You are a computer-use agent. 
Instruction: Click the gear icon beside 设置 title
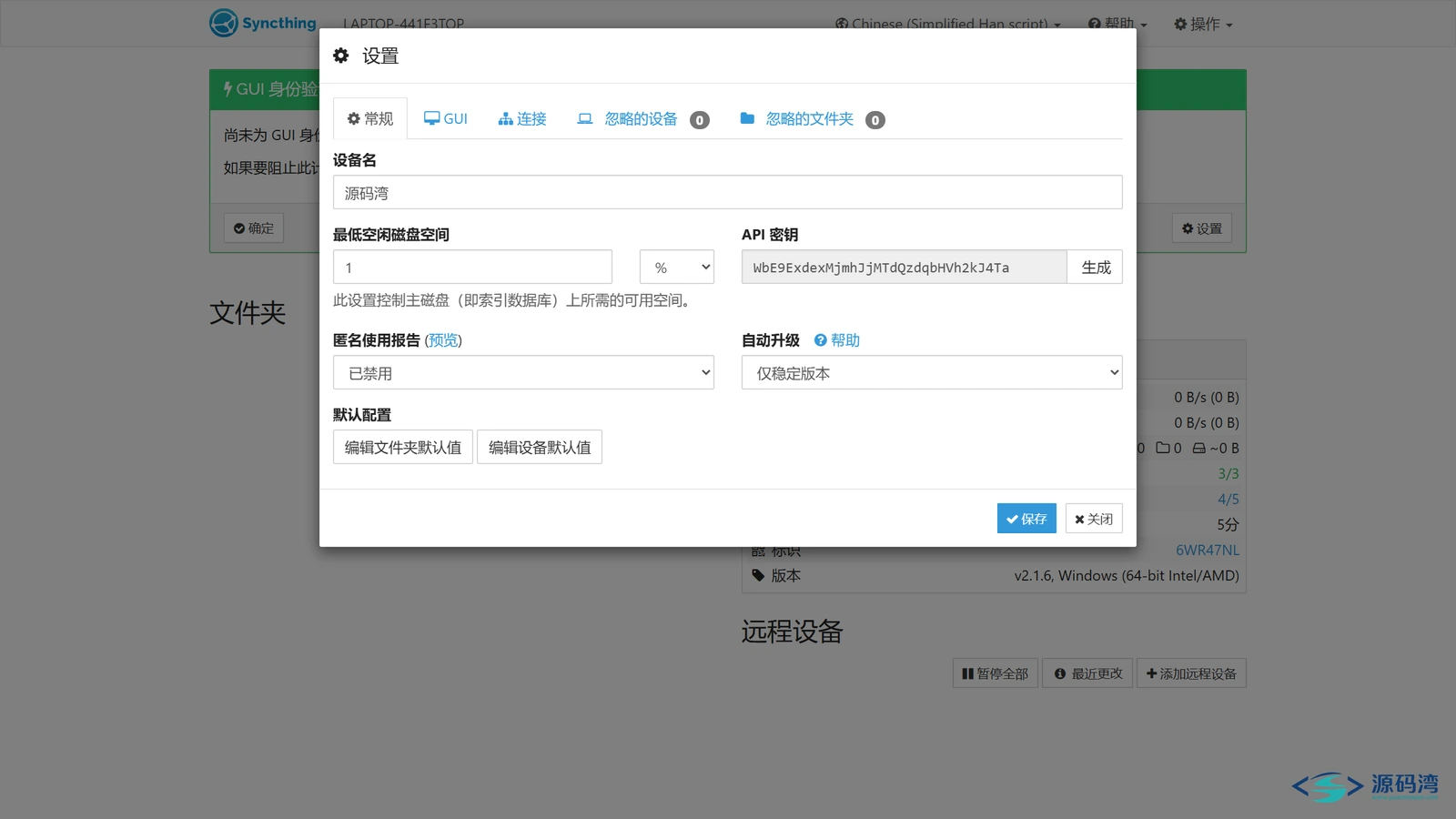[341, 56]
